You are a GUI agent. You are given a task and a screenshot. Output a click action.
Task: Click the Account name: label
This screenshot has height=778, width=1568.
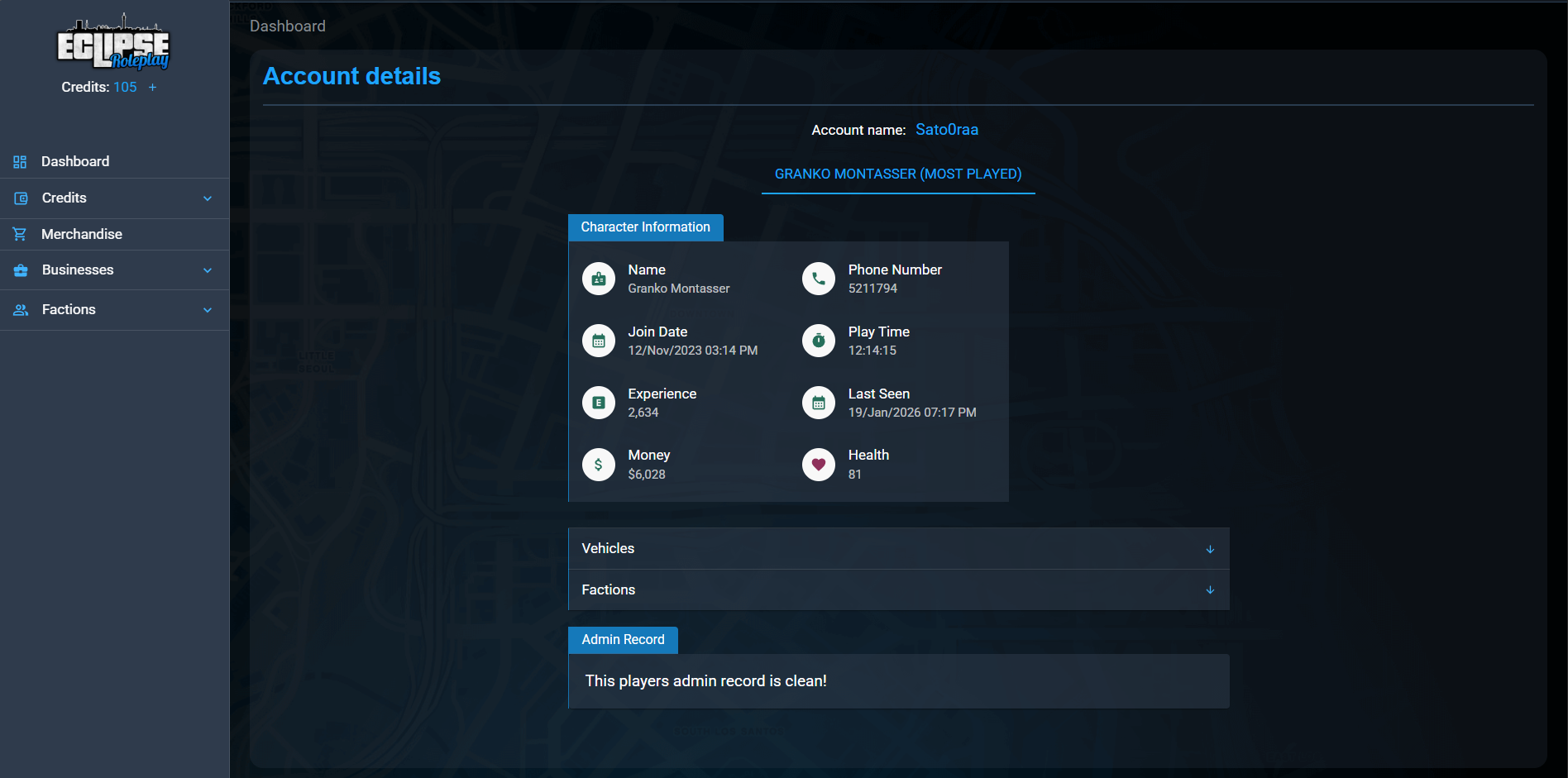858,130
